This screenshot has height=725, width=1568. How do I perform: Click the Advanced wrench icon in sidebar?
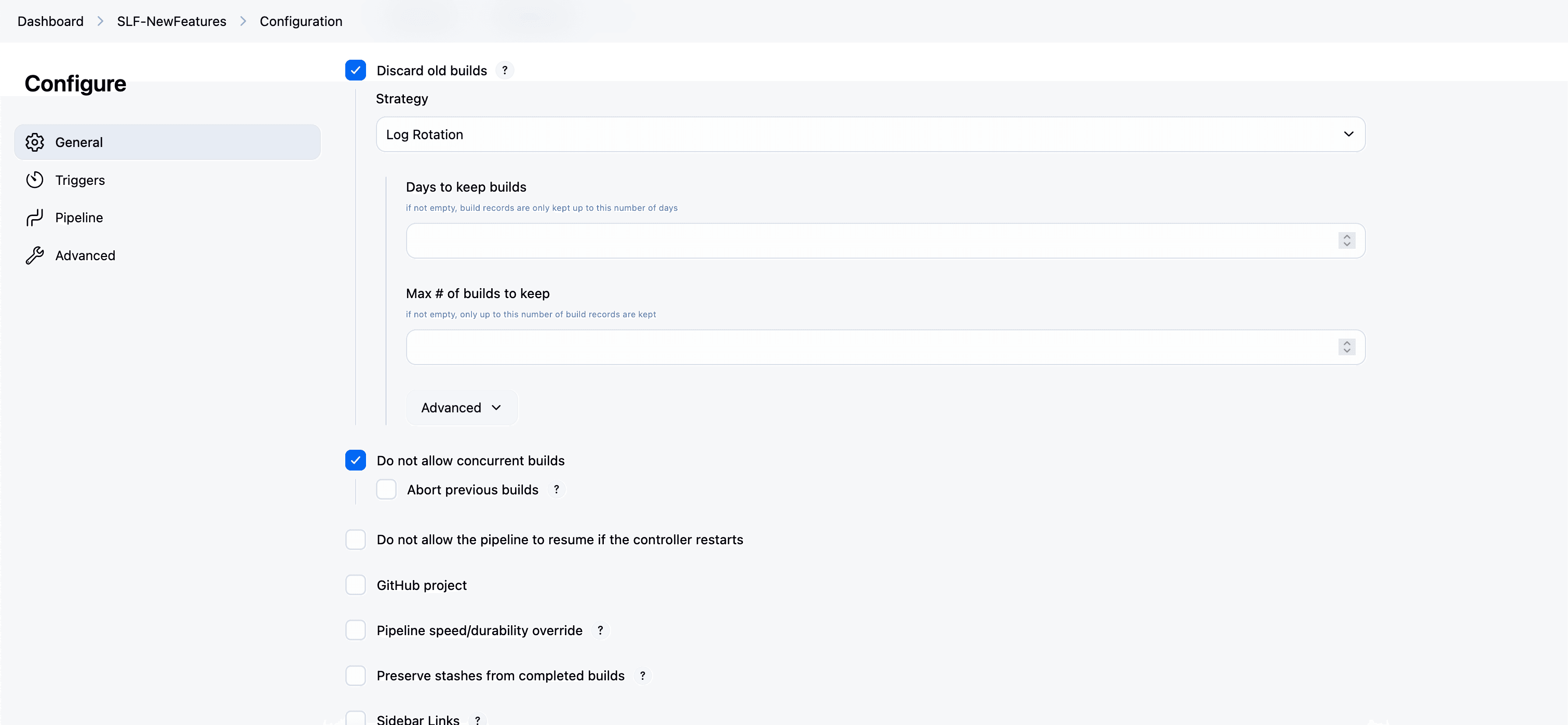click(35, 256)
